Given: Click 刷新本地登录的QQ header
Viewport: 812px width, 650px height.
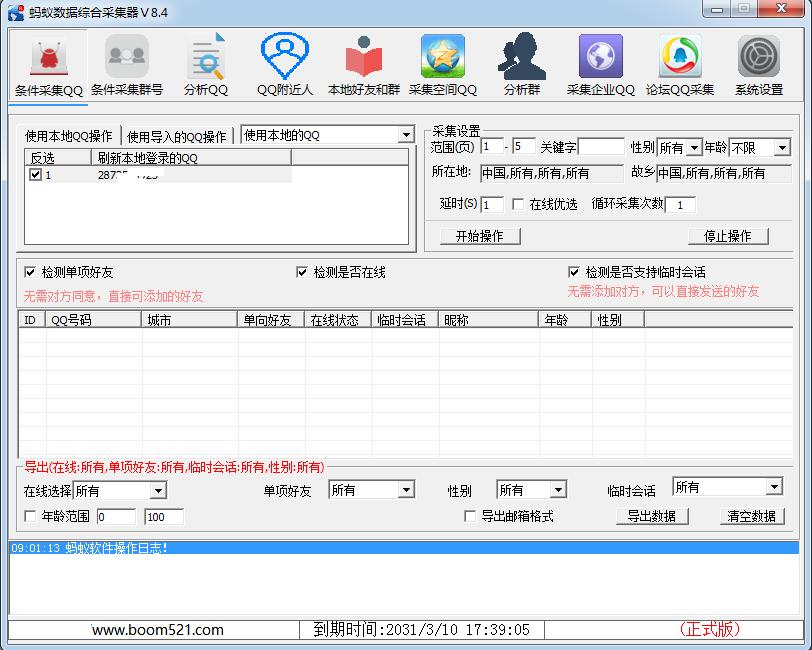Looking at the screenshot, I should tap(191, 157).
